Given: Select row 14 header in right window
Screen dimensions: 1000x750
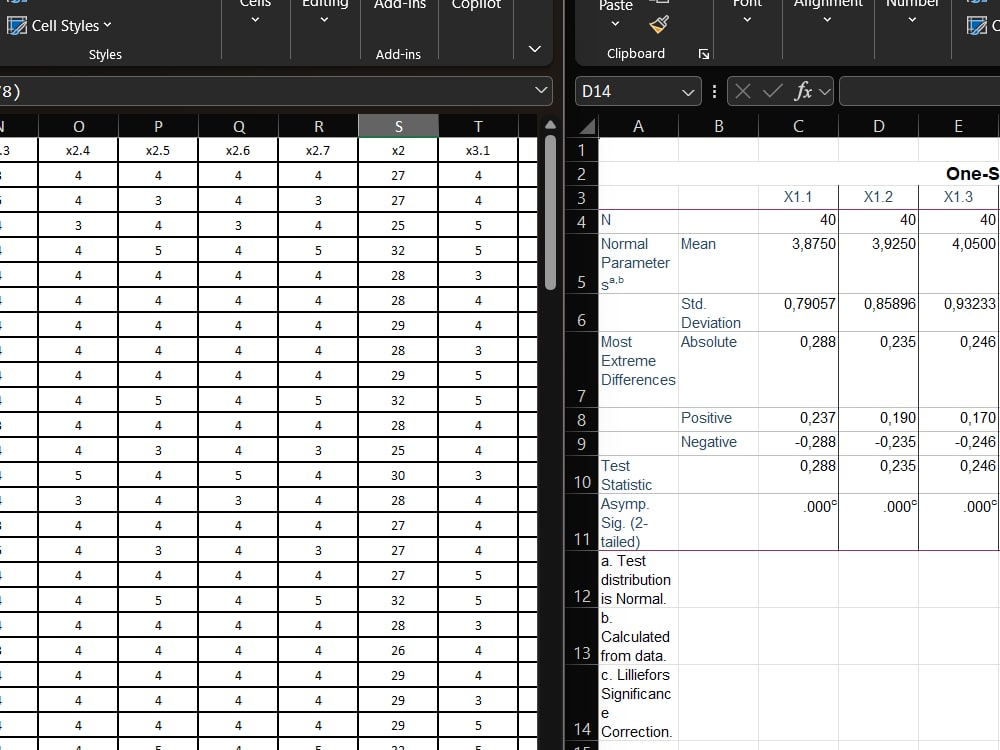Looking at the screenshot, I should pyautogui.click(x=581, y=702).
